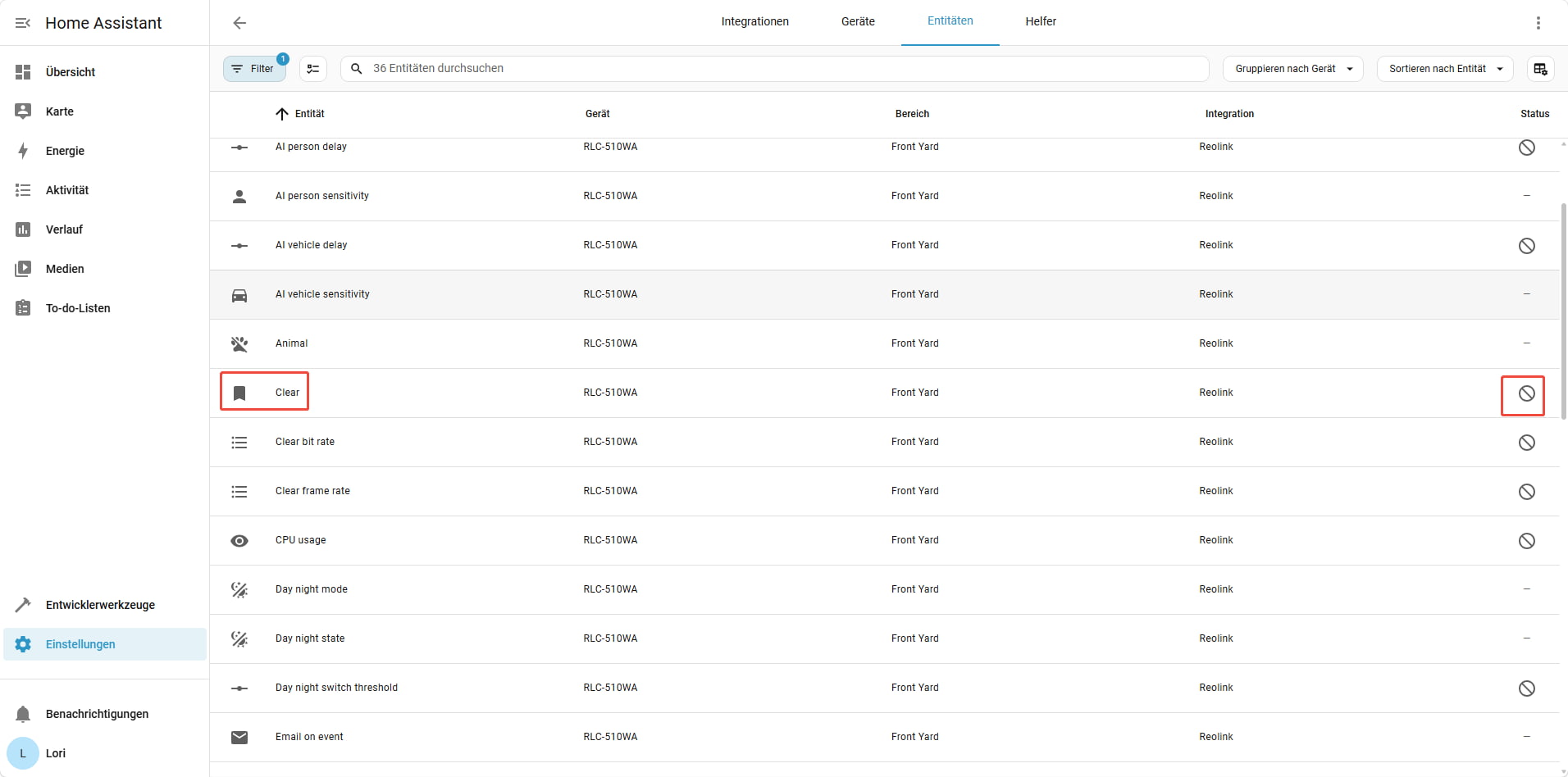Image resolution: width=1568 pixels, height=777 pixels.
Task: Click the AI person sensitivity person icon
Action: (x=239, y=197)
